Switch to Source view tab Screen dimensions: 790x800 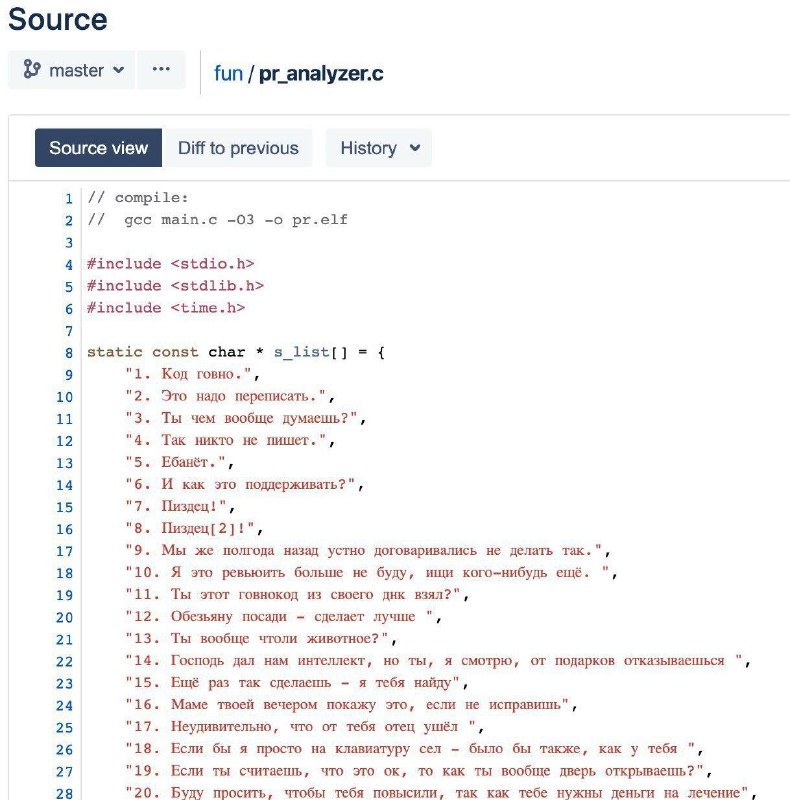[x=99, y=148]
